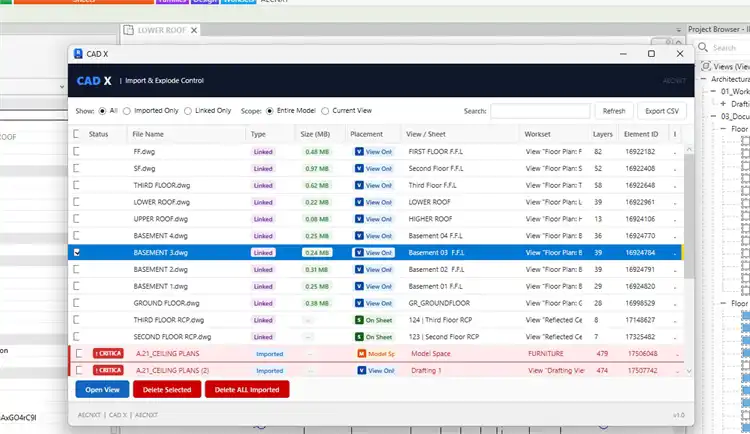Click View Only icon for BASEMENT 3.dwg

pos(359,253)
